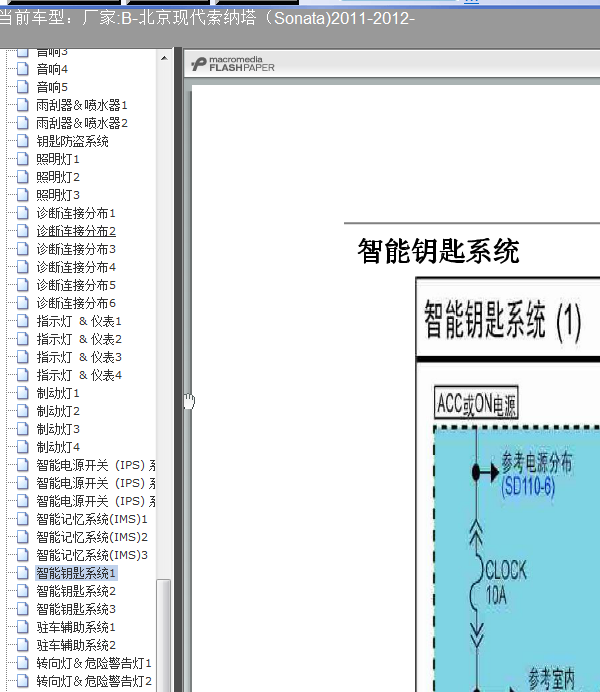Select 雨刮器&喷水器1 in the tree
600x692 pixels.
(x=82, y=105)
